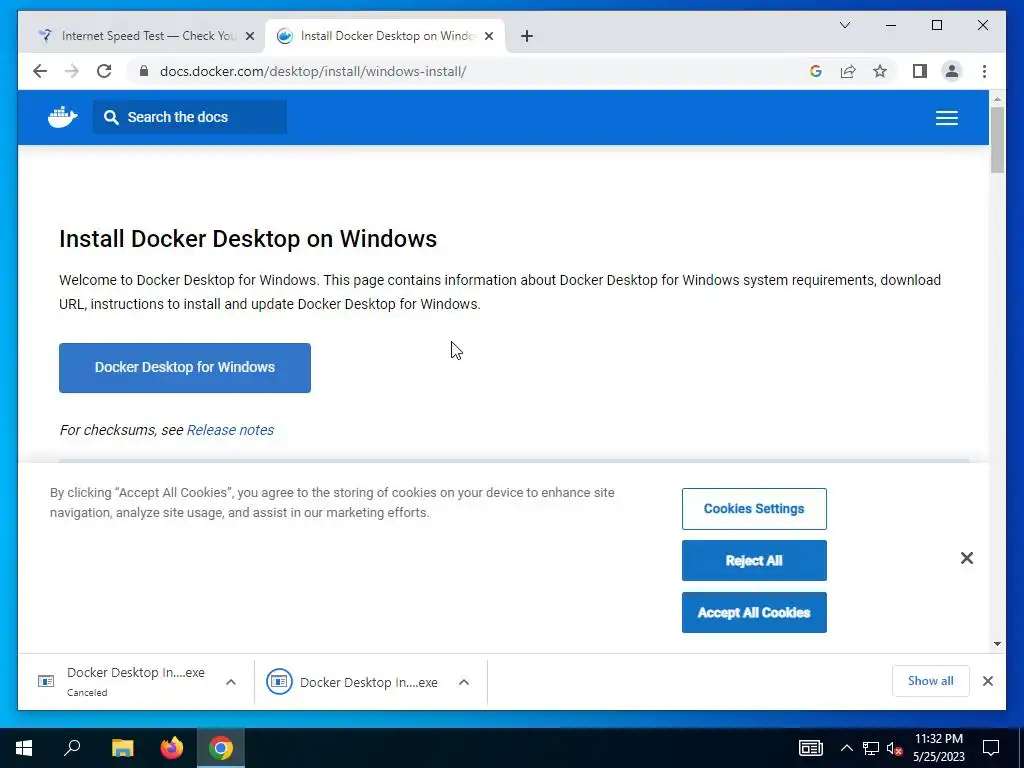
Task: Click the page vertical scrollbar thumb
Action: [x=997, y=139]
